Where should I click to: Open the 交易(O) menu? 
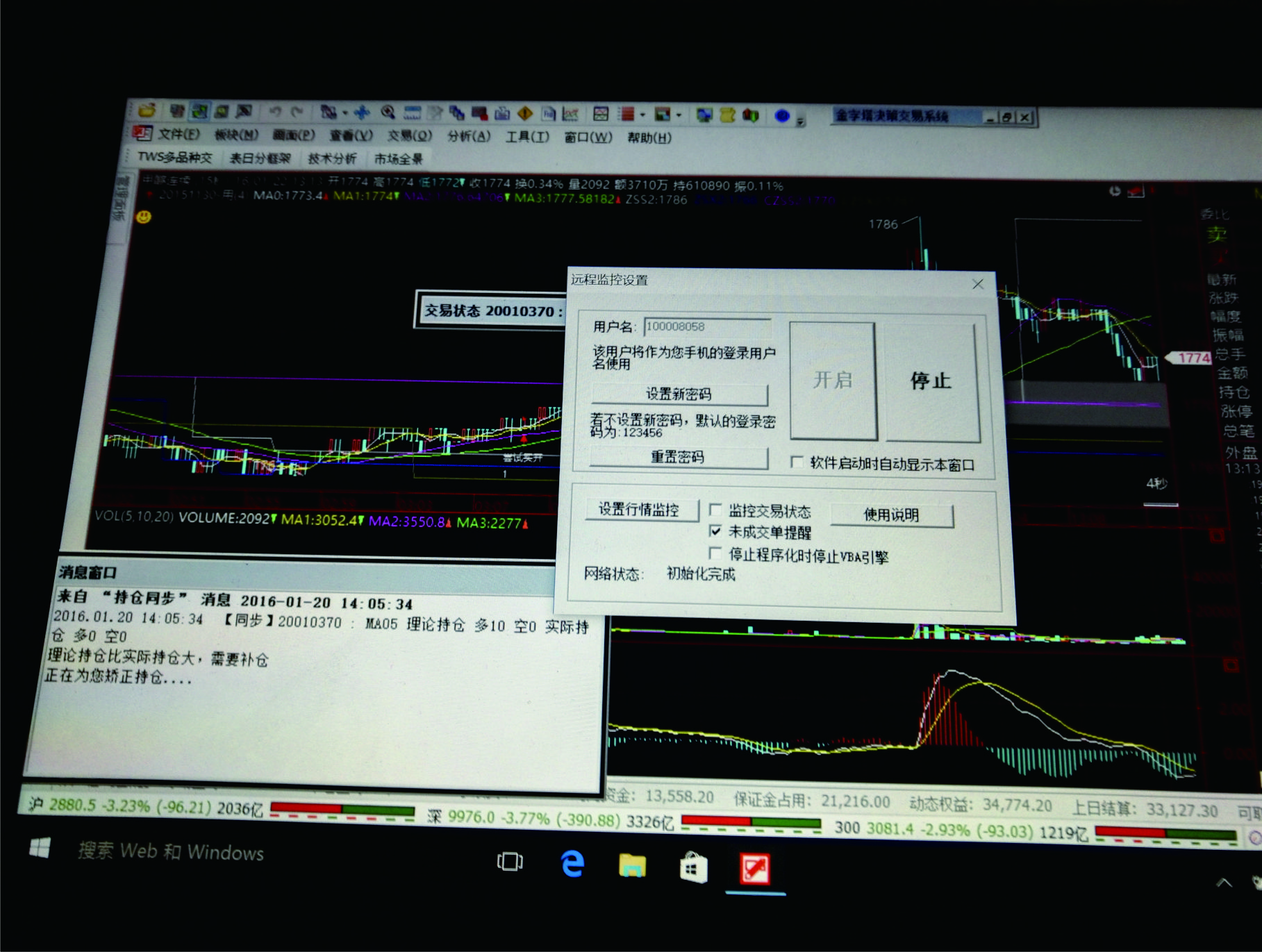[x=409, y=135]
